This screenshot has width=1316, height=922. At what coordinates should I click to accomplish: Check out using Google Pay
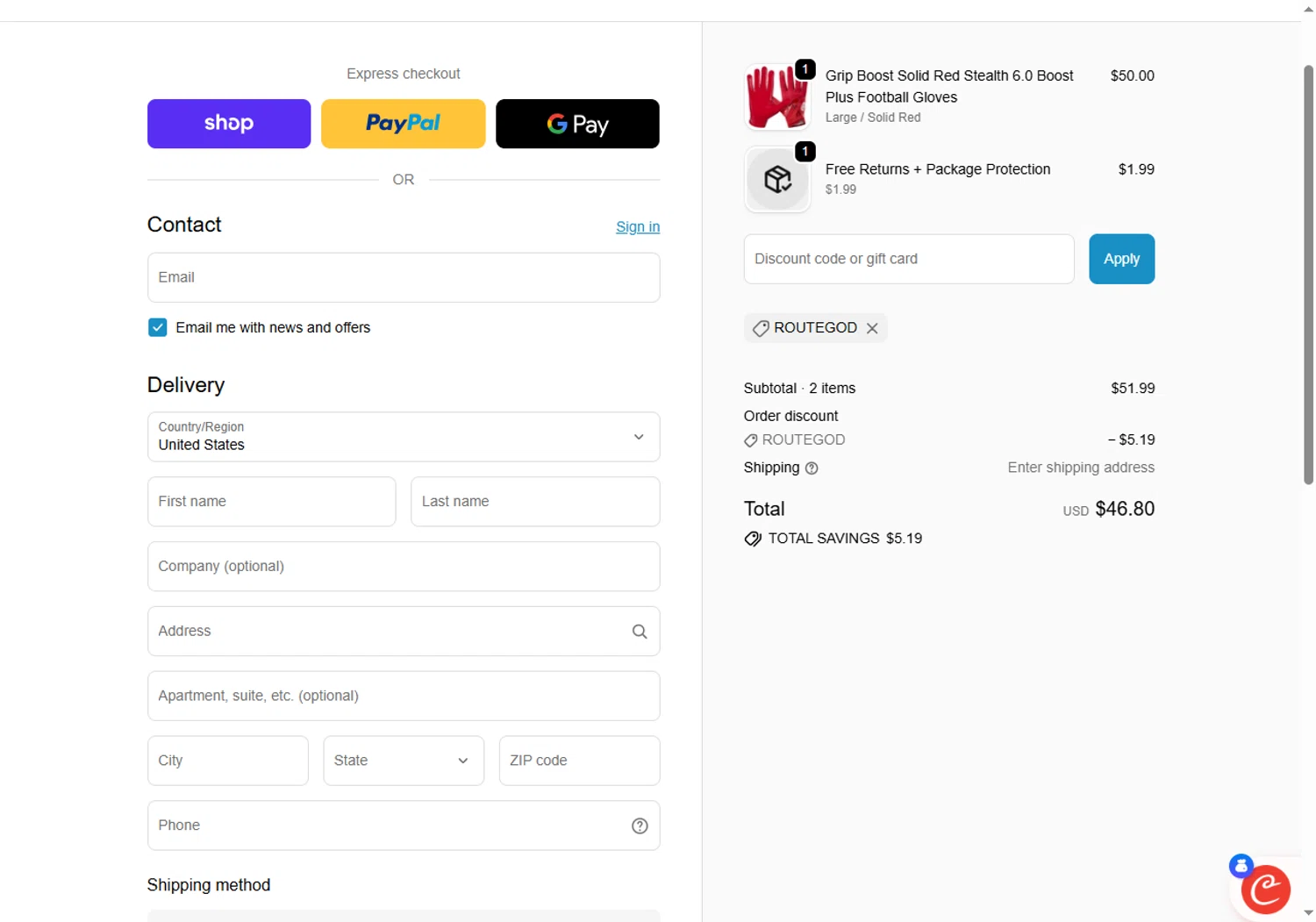click(x=577, y=124)
